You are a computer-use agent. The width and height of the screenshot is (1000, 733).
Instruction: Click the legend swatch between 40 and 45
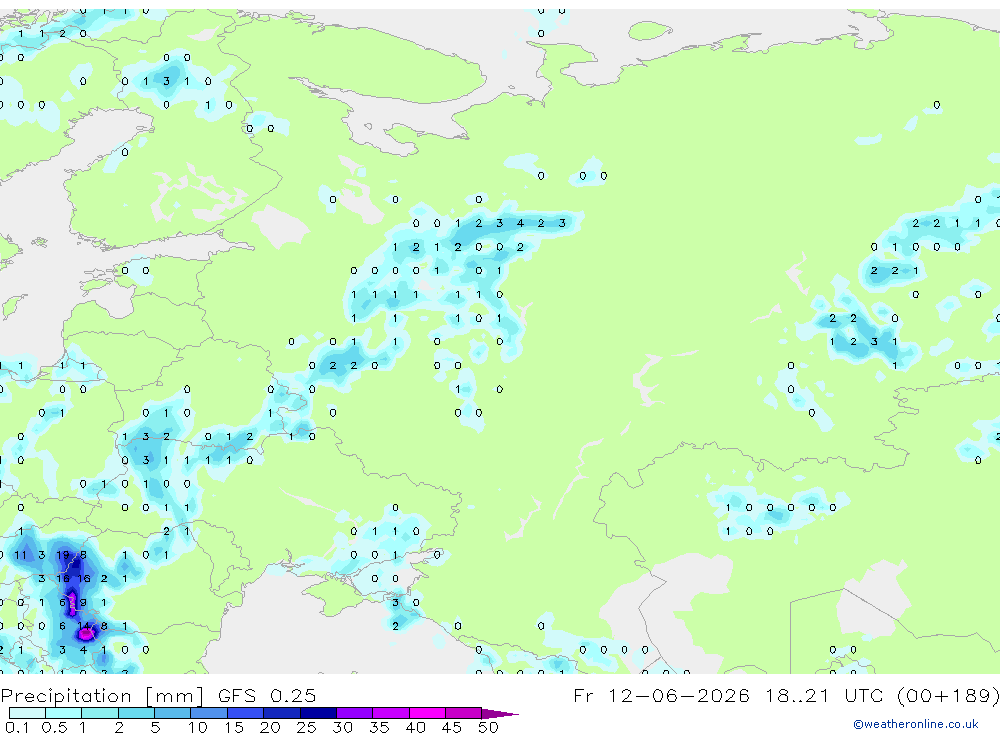(427, 713)
